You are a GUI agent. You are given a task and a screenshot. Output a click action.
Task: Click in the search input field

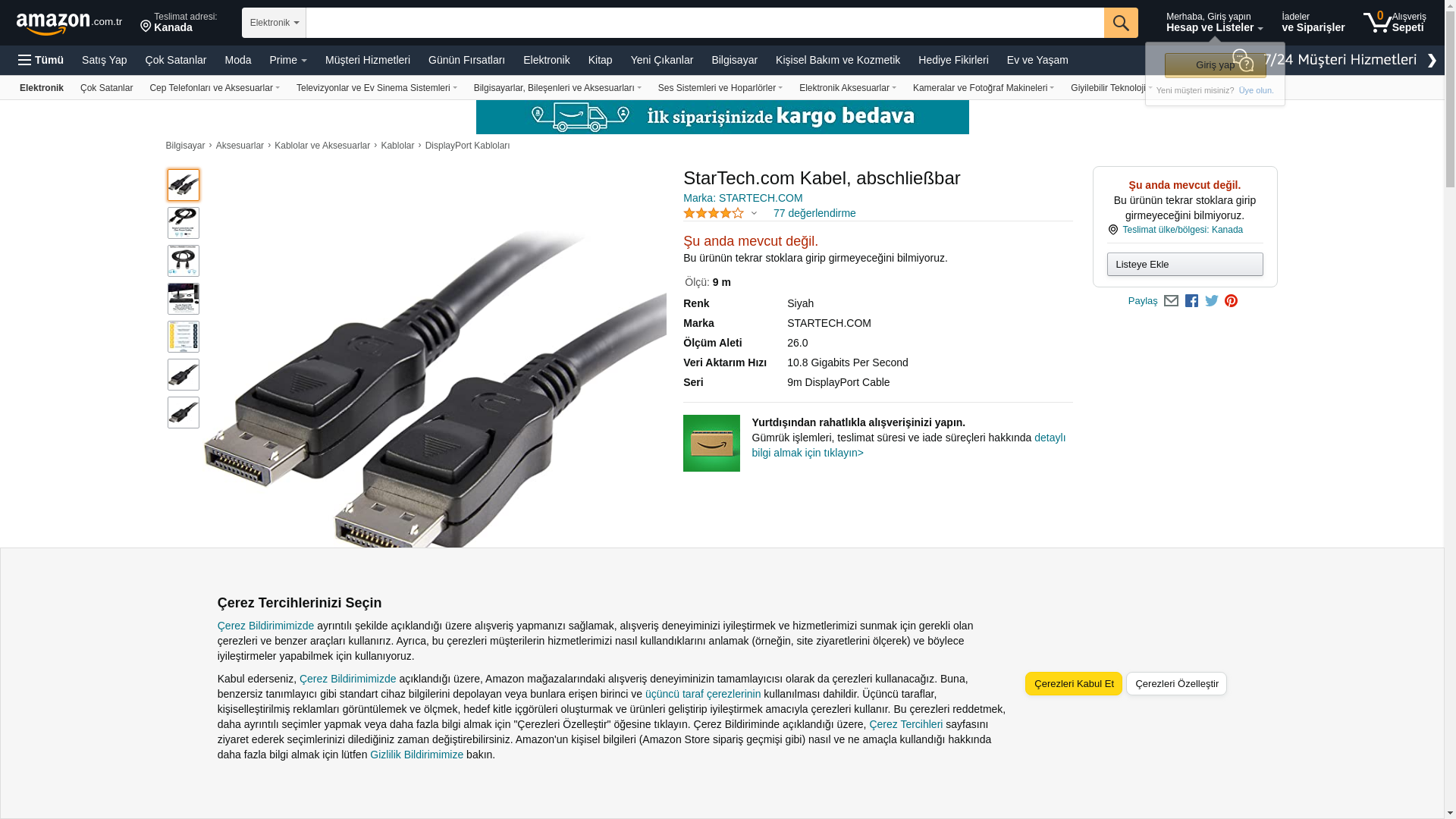[704, 23]
